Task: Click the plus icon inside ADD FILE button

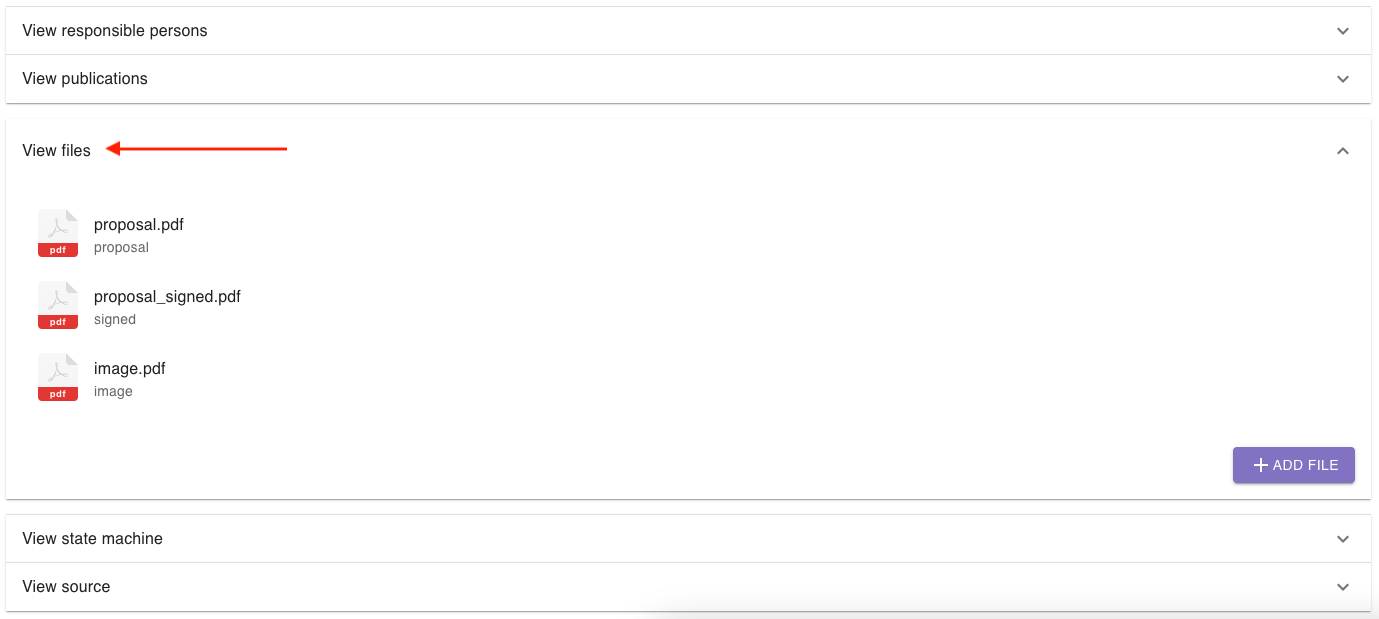Action: (1259, 465)
